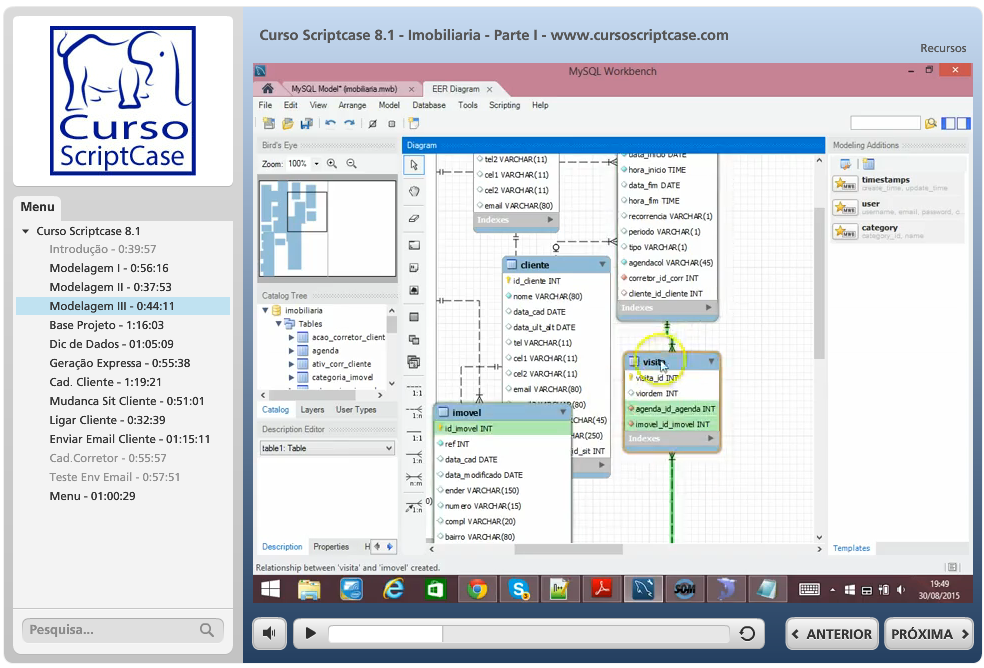
Task: Select the place new table tool
Action: [414, 317]
